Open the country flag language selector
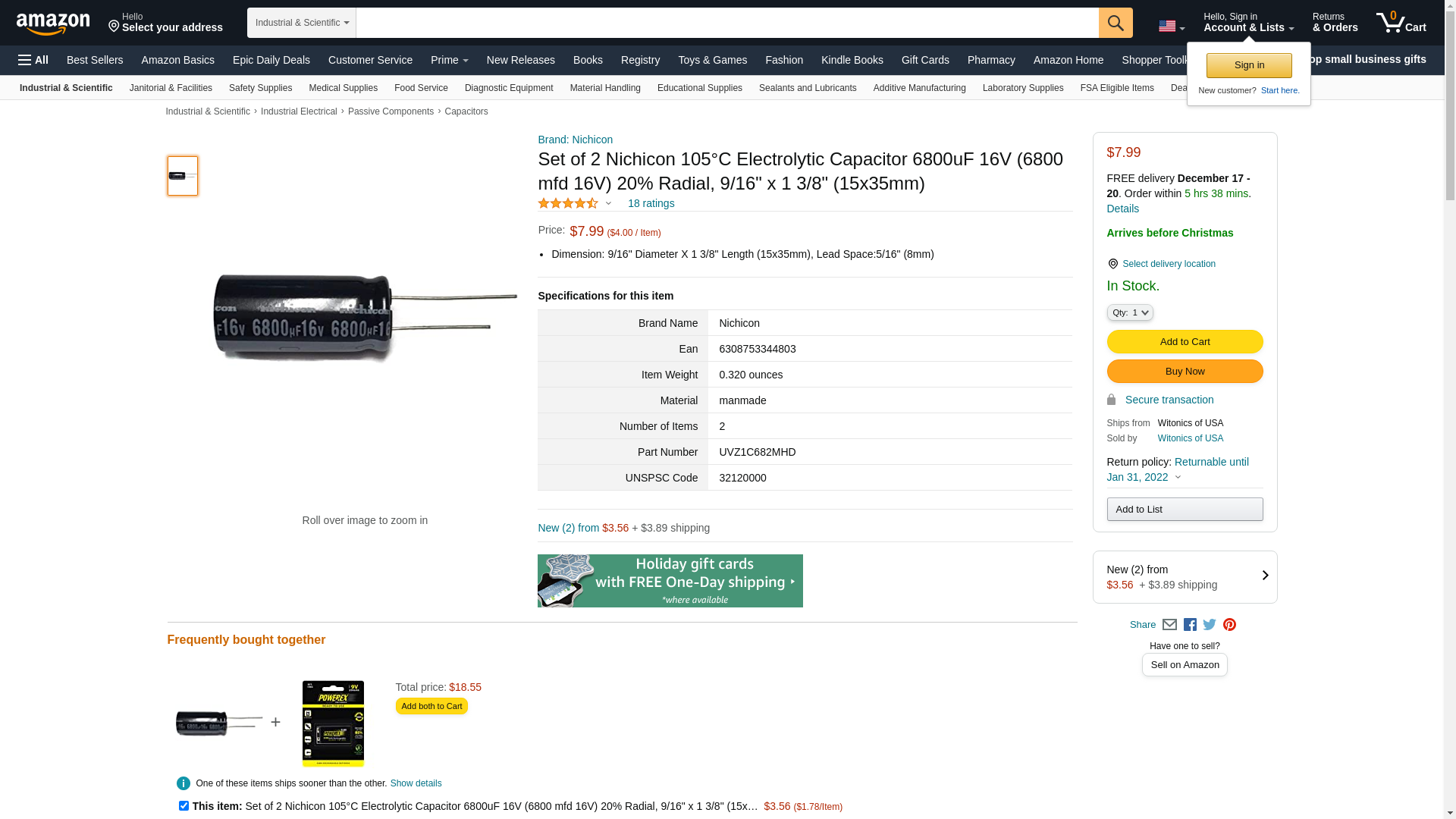The width and height of the screenshot is (1456, 819). [x=1171, y=27]
